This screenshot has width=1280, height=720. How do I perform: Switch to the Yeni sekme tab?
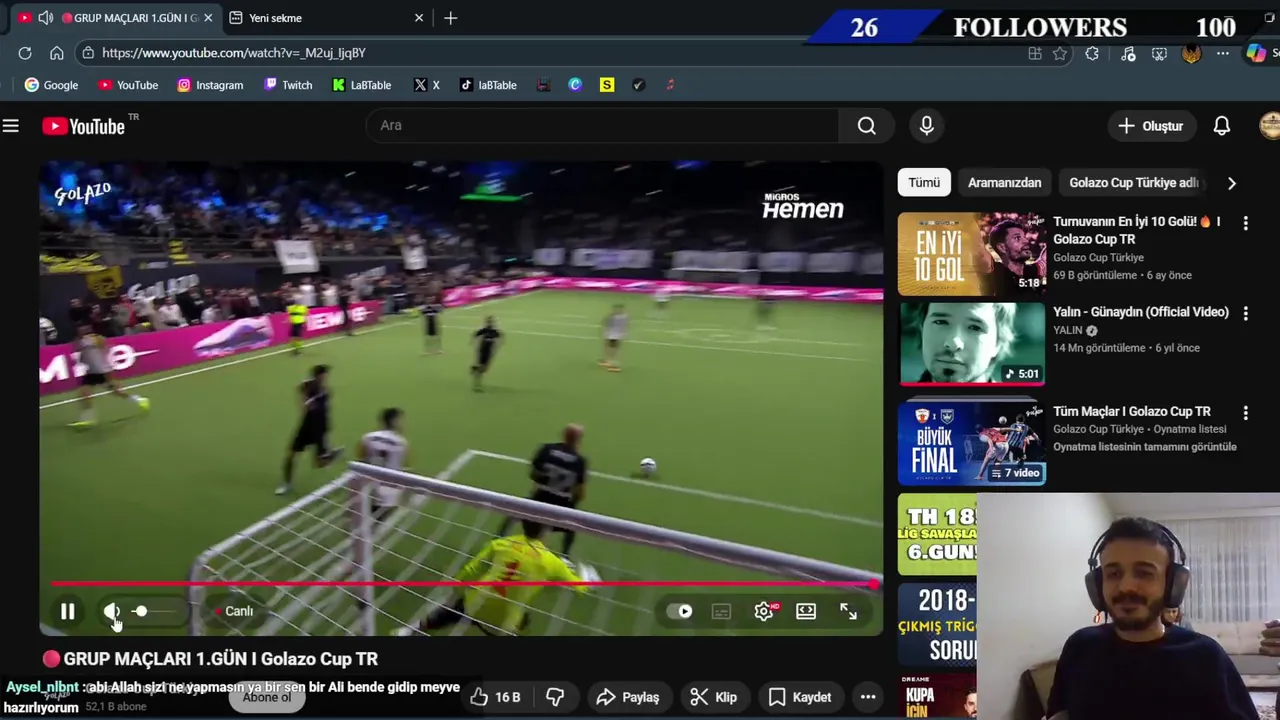click(x=325, y=18)
